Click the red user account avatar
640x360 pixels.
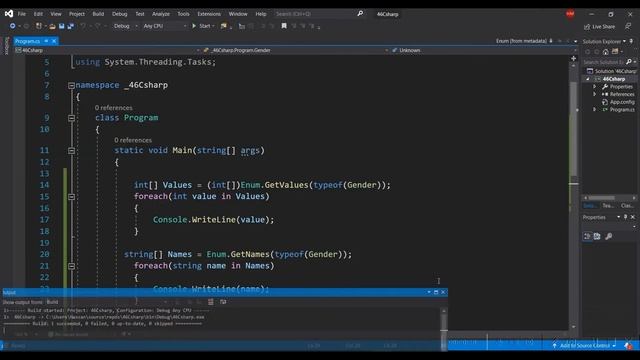[570, 14]
